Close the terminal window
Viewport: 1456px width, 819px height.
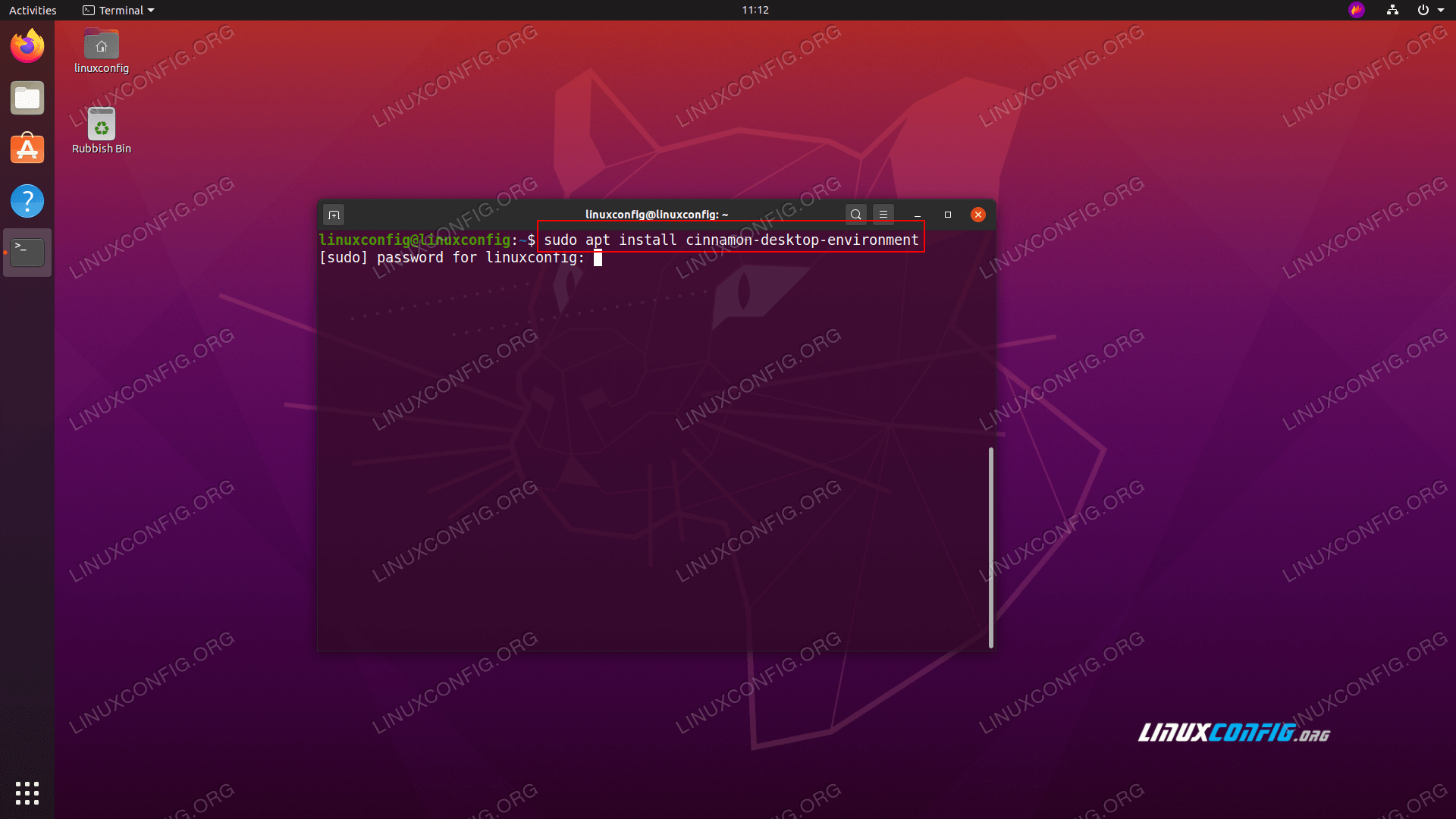(978, 215)
